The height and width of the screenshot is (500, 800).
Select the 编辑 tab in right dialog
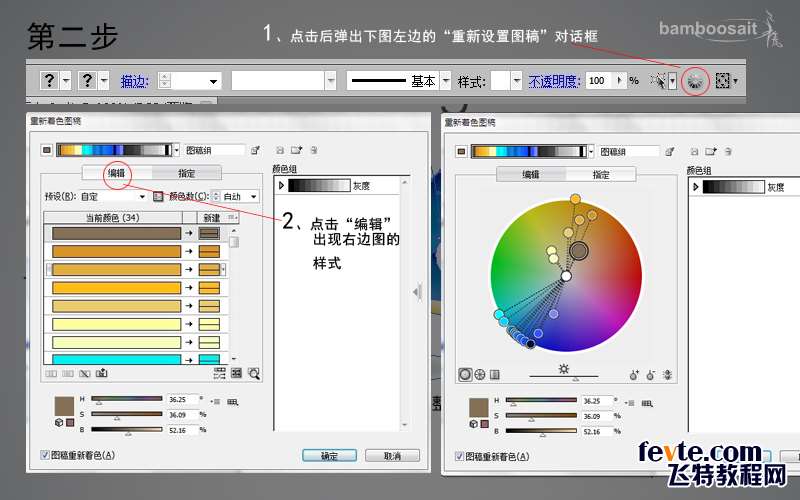(531, 174)
